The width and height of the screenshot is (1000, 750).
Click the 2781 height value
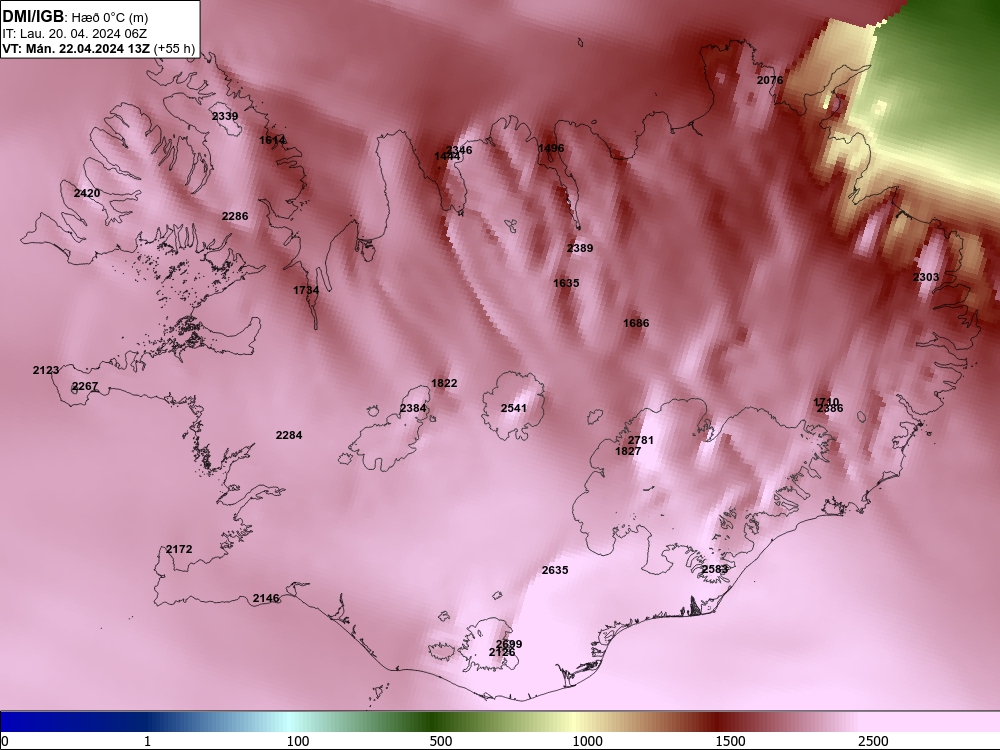coord(641,440)
